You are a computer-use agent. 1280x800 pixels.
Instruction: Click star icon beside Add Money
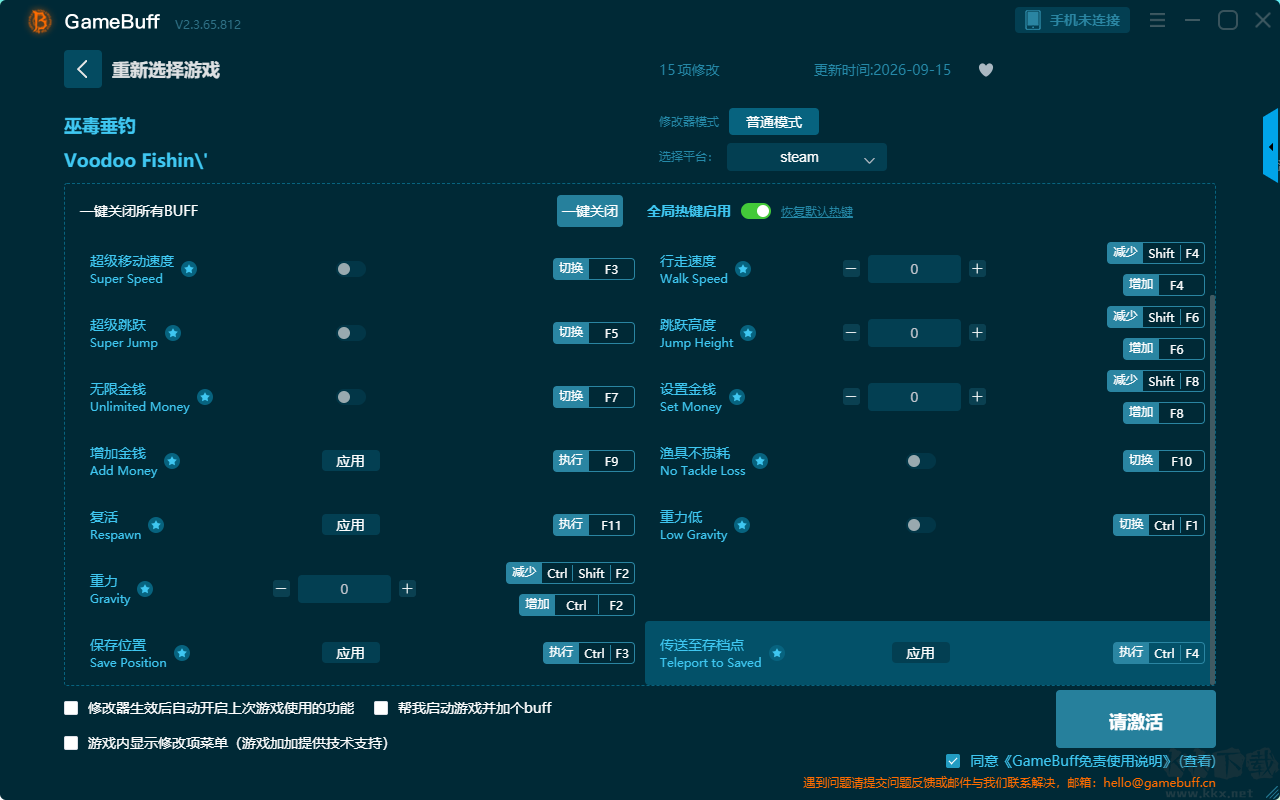[x=172, y=461]
